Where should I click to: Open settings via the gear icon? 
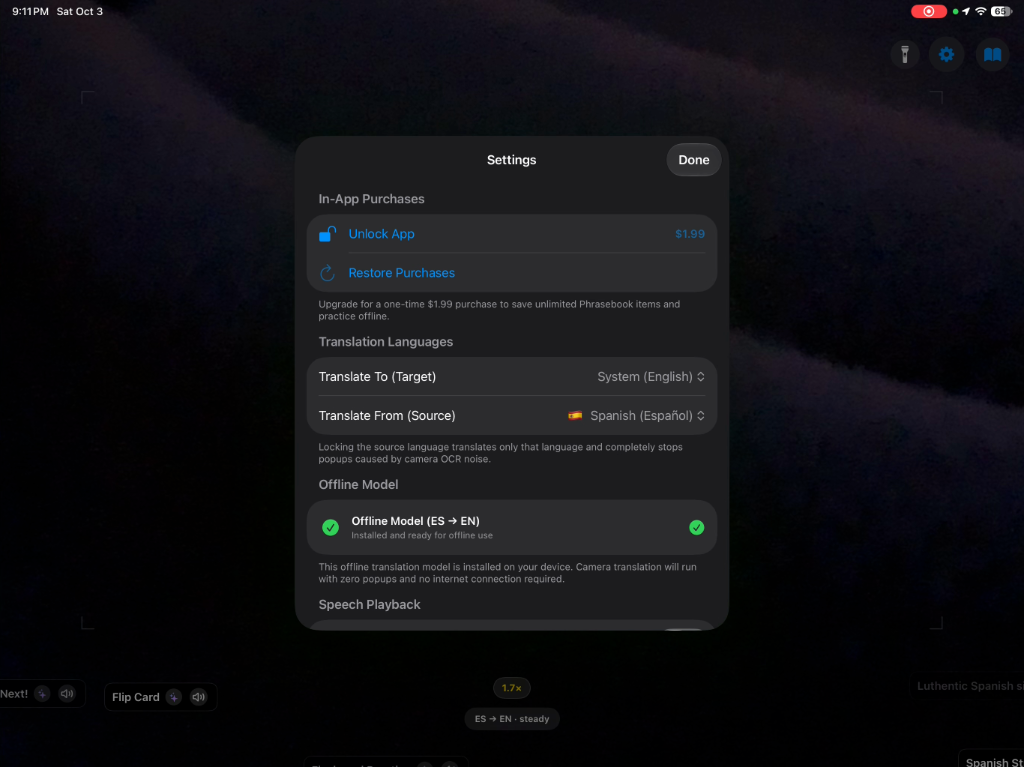(x=946, y=54)
